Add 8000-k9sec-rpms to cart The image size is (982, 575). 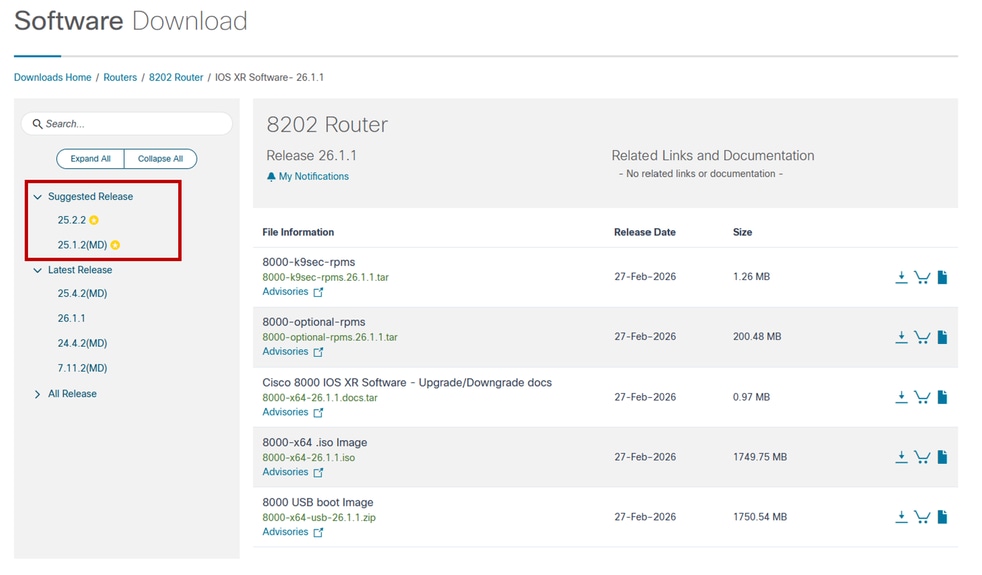click(922, 277)
